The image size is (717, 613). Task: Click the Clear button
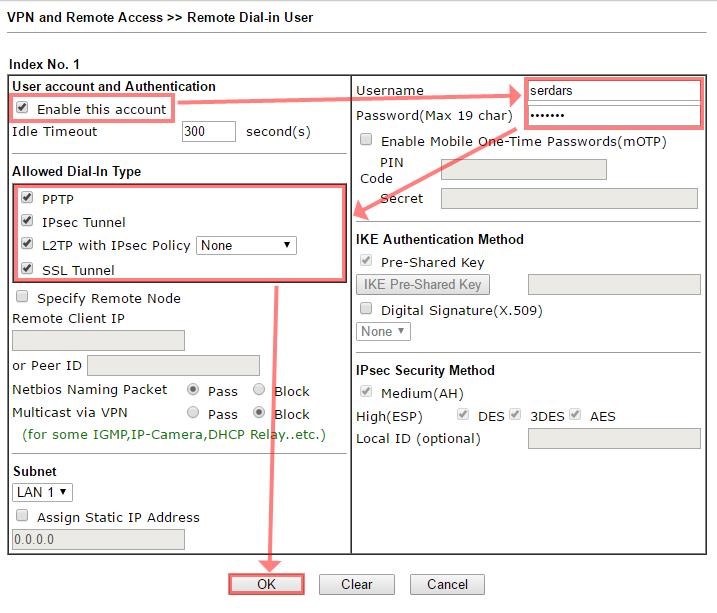click(356, 584)
